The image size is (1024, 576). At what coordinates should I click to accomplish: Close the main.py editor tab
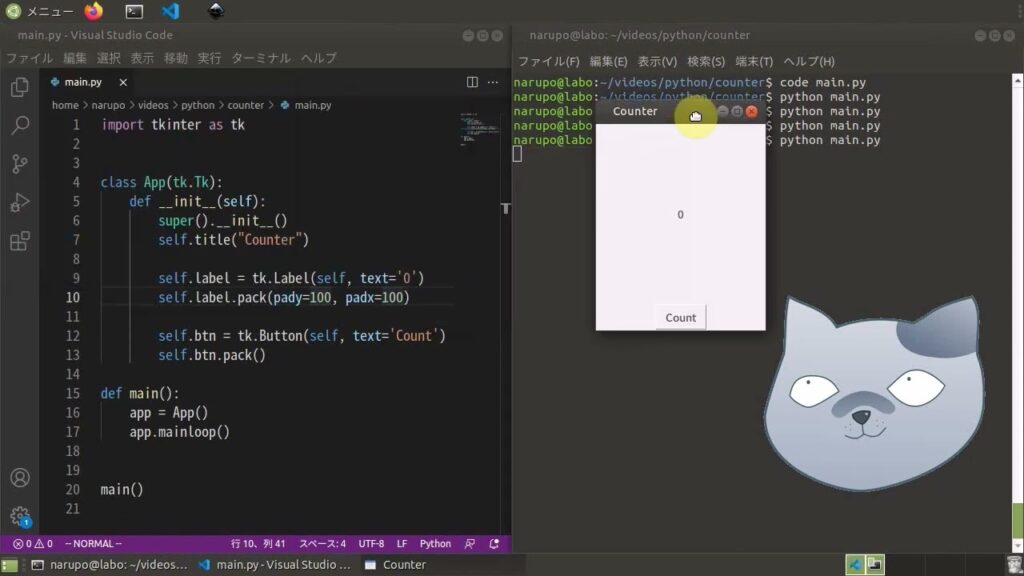click(123, 82)
